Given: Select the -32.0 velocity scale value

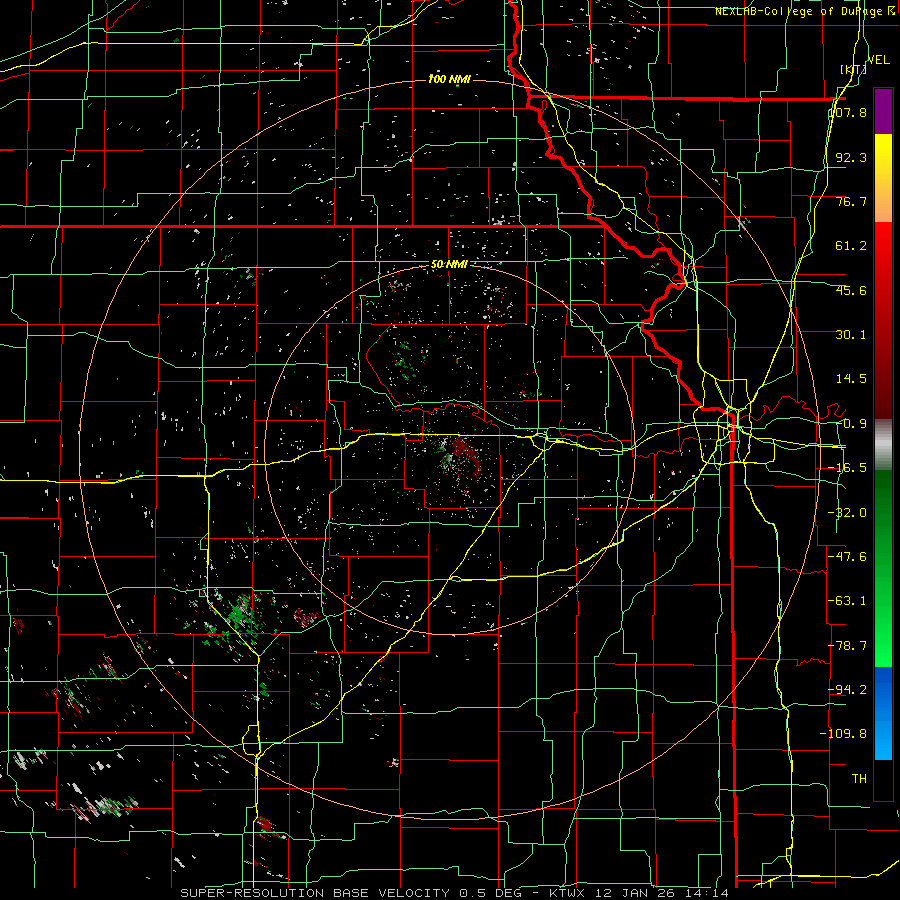Looking at the screenshot, I should 848,513.
